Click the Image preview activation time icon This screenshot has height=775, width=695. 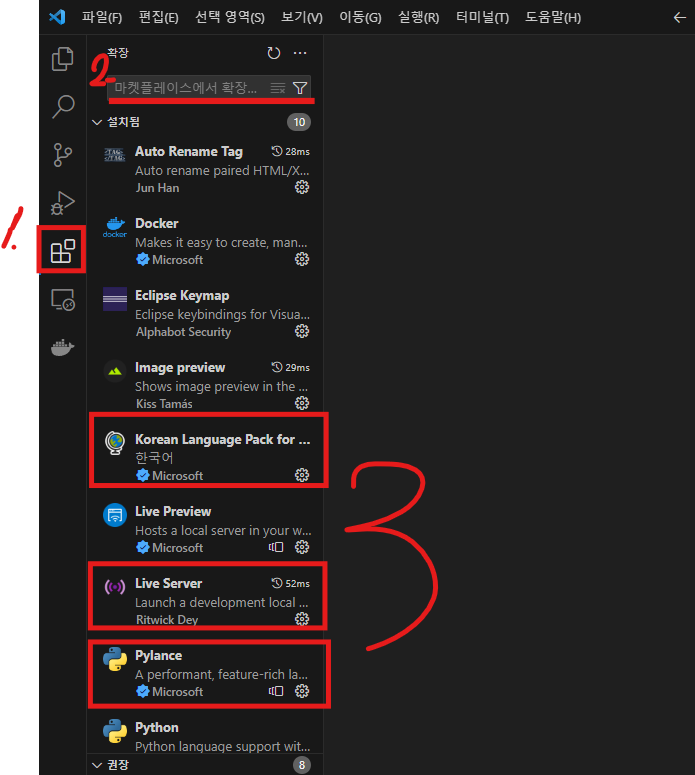277,367
